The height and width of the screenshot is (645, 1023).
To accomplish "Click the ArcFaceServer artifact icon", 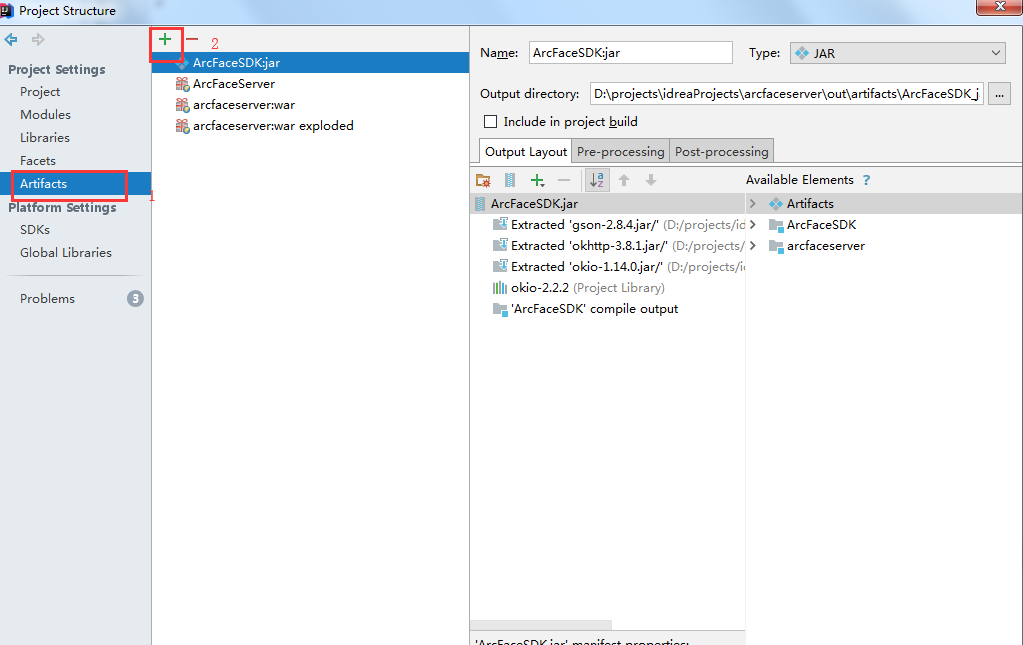I will [x=182, y=84].
